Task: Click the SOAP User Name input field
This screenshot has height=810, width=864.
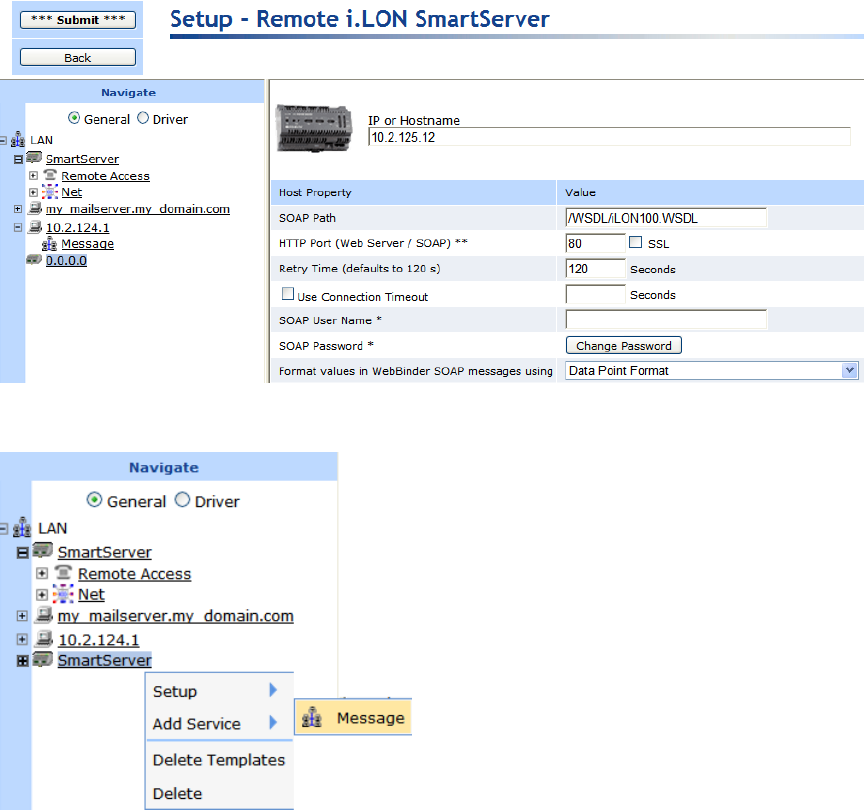Action: tap(666, 320)
